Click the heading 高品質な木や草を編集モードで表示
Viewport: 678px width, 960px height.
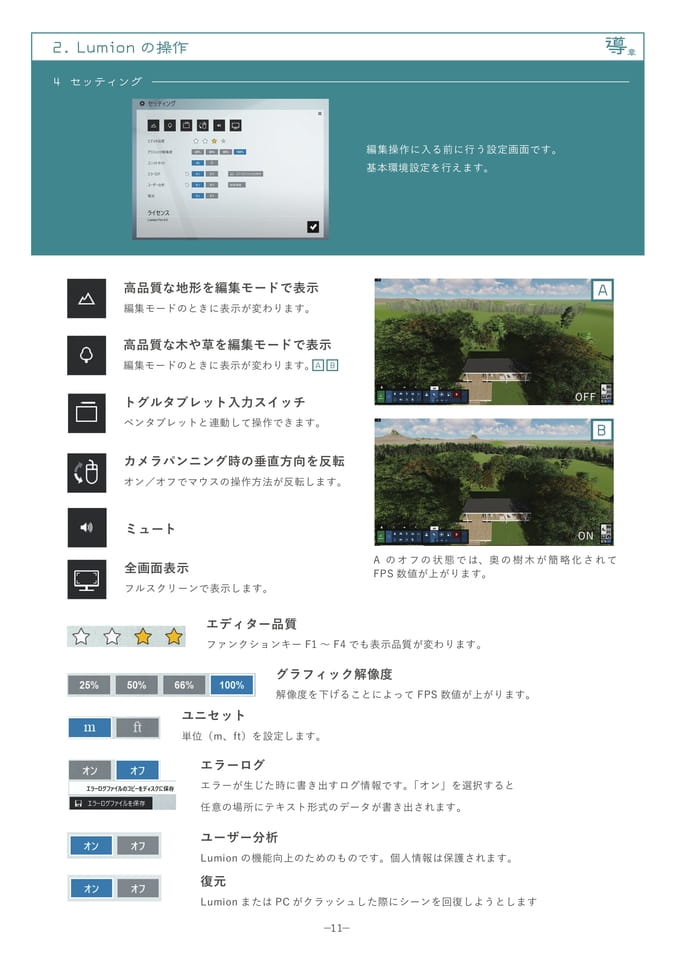click(x=227, y=345)
